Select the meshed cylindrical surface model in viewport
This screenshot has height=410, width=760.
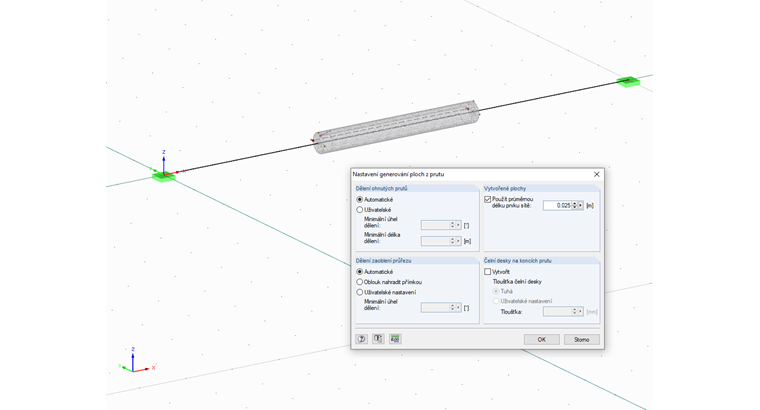396,127
